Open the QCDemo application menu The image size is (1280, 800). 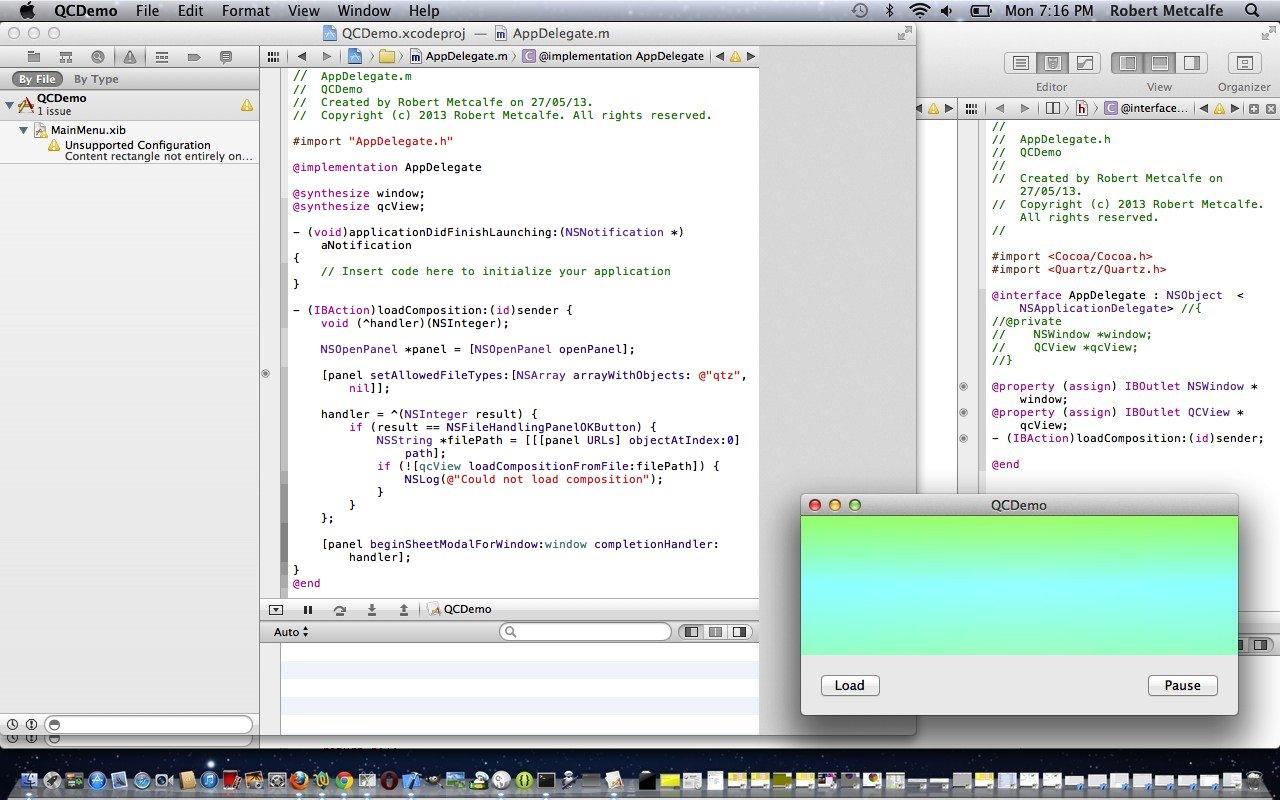pyautogui.click(x=85, y=11)
